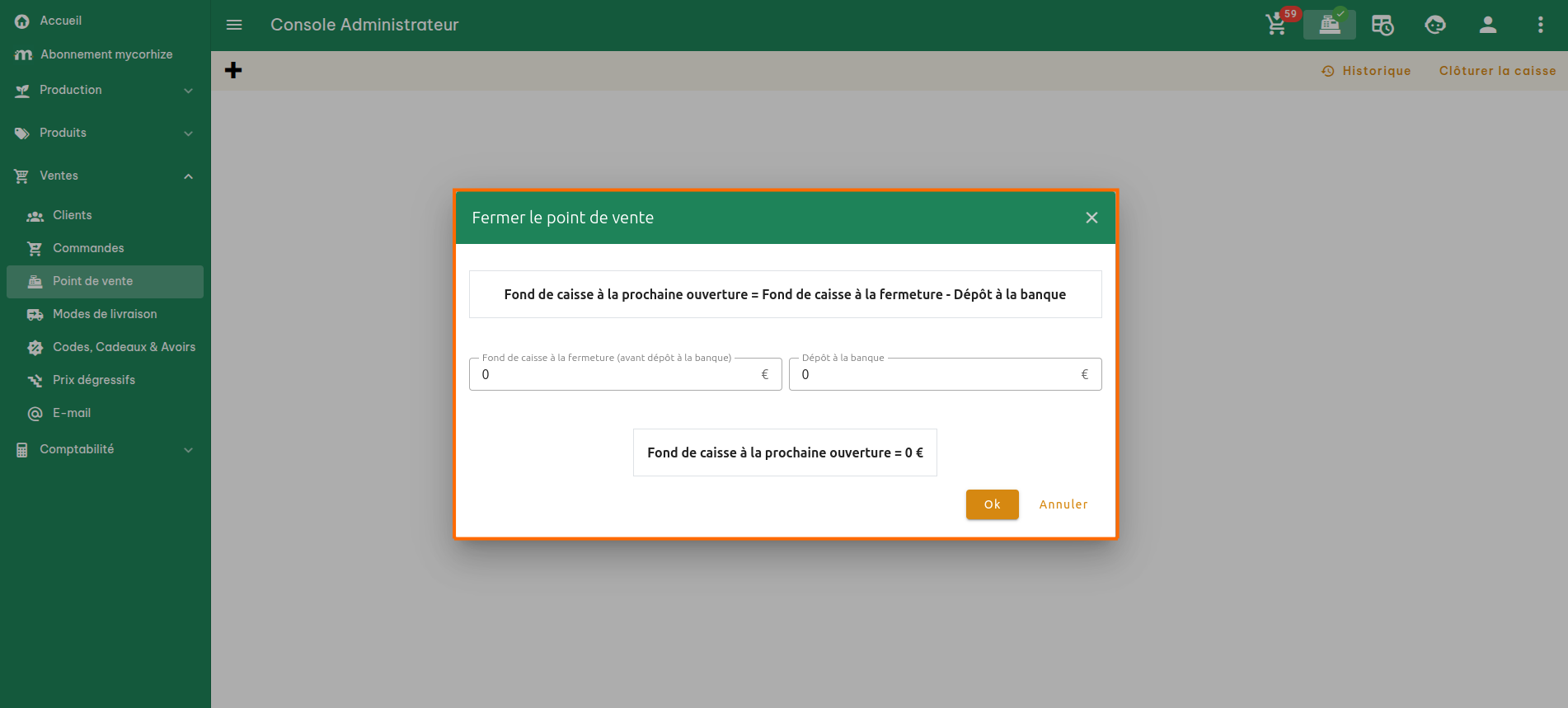
Task: Go to Accueil
Action: click(60, 21)
